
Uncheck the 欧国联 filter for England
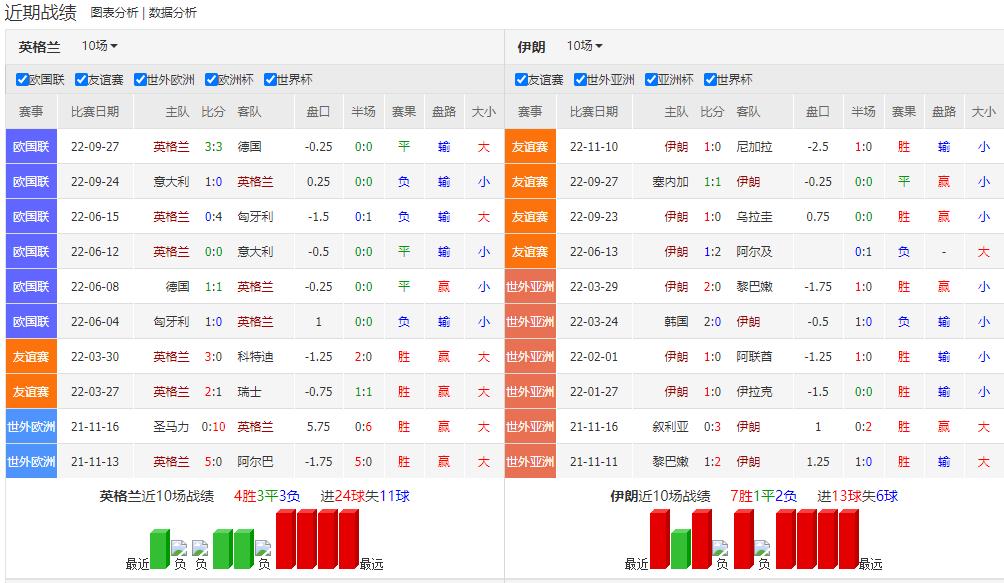point(22,79)
